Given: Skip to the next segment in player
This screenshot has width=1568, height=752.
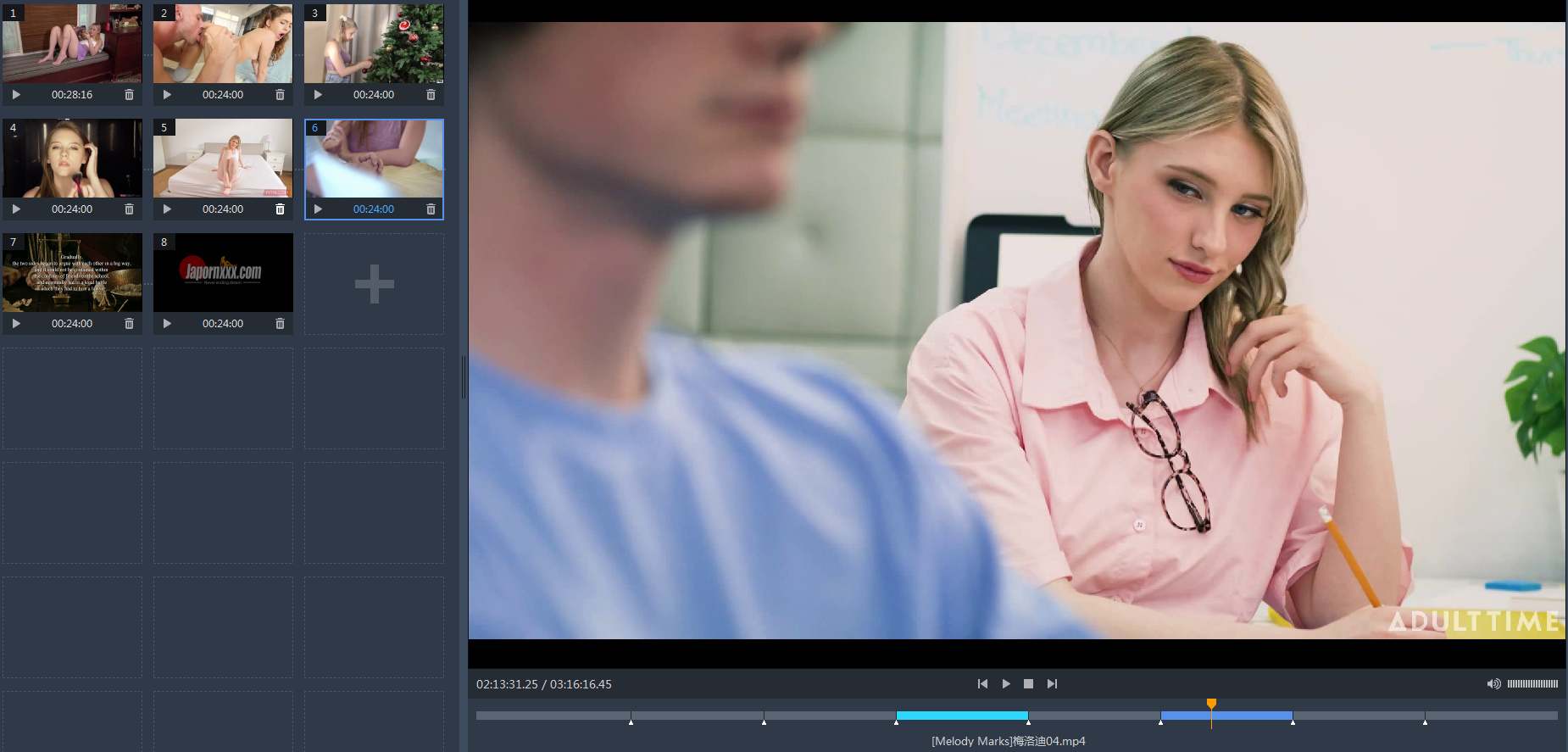Looking at the screenshot, I should (1052, 683).
